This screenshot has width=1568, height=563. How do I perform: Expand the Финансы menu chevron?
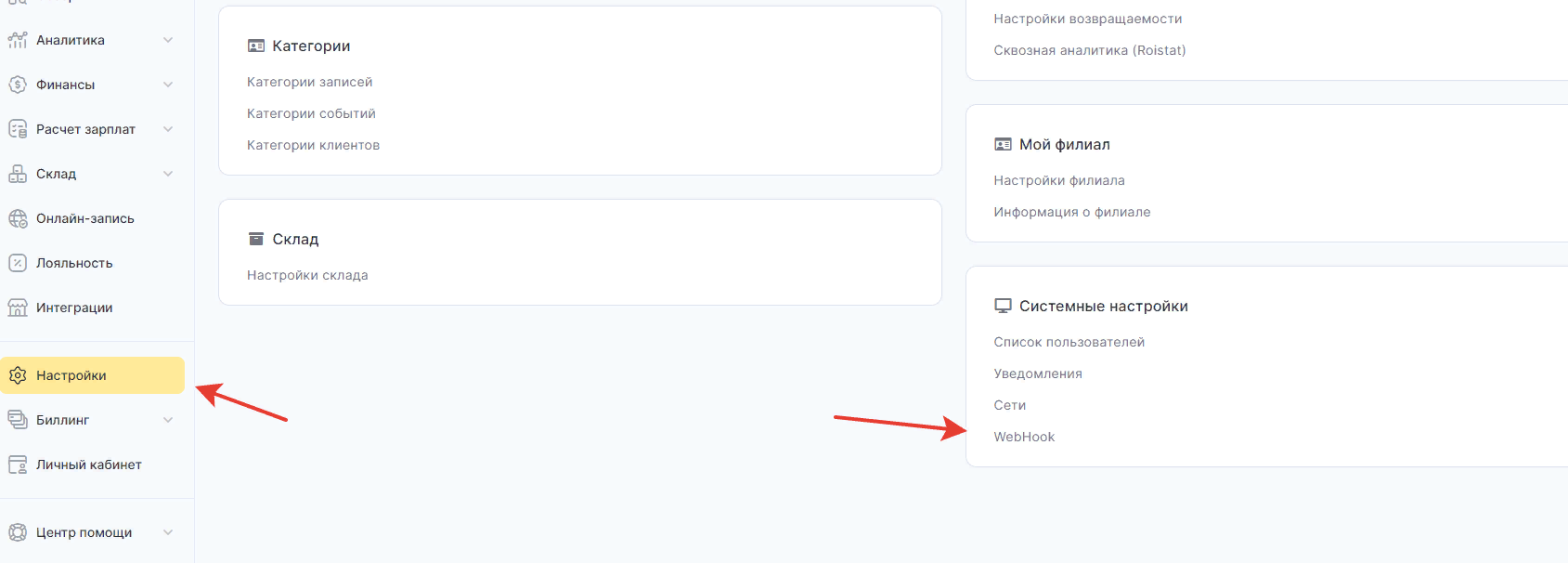pos(168,85)
